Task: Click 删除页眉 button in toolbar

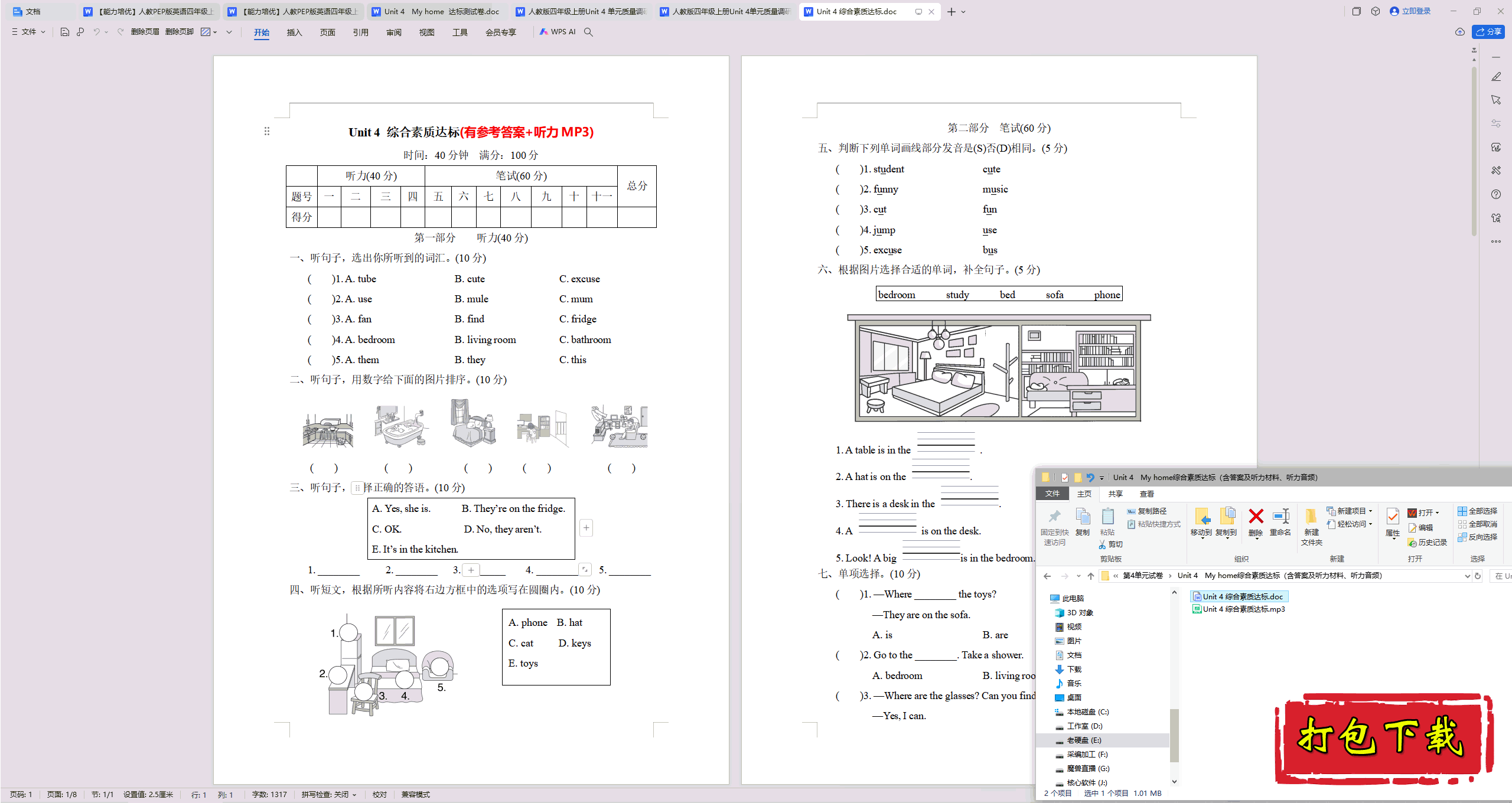Action: coord(145,32)
